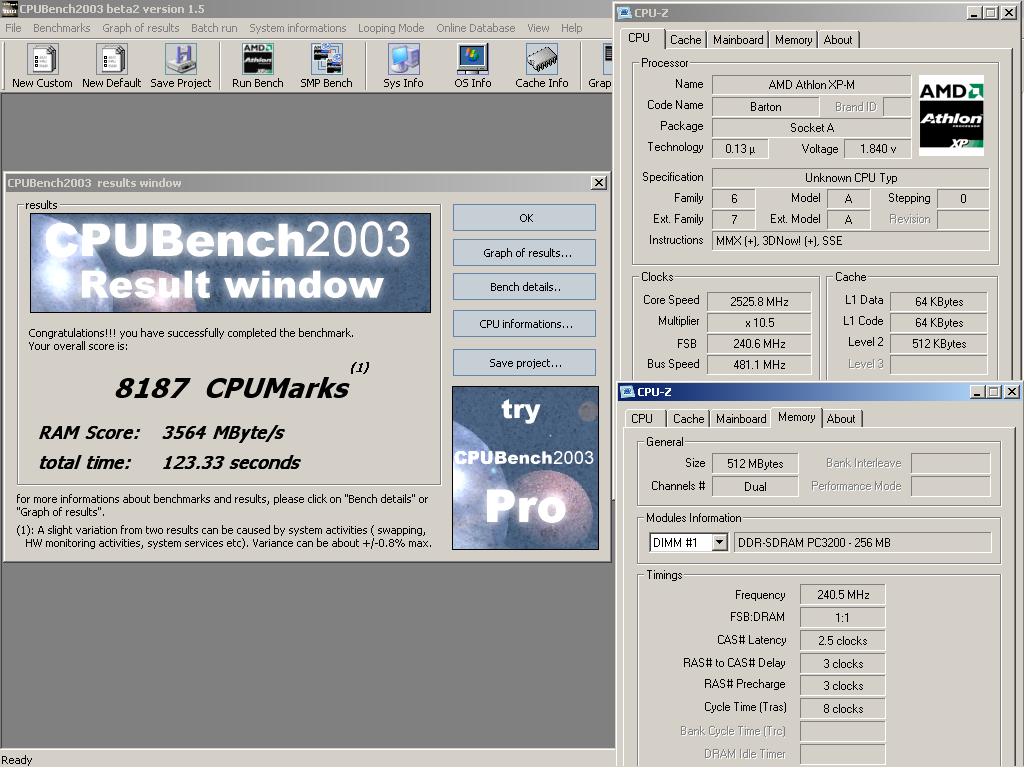
Task: Open the View menu
Action: coord(538,28)
